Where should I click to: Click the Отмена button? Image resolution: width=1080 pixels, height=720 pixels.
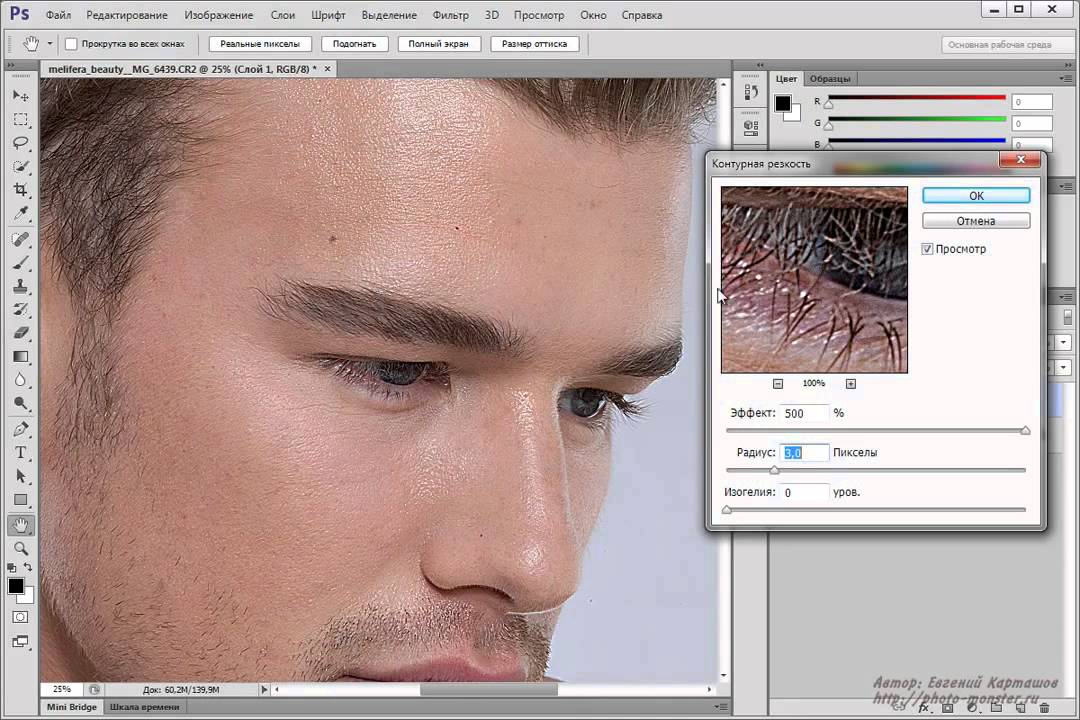click(x=976, y=221)
